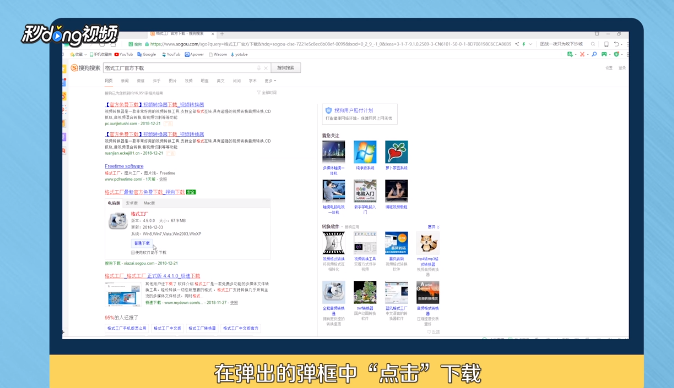
Task: Open the Google bookmark
Action: tap(147, 55)
